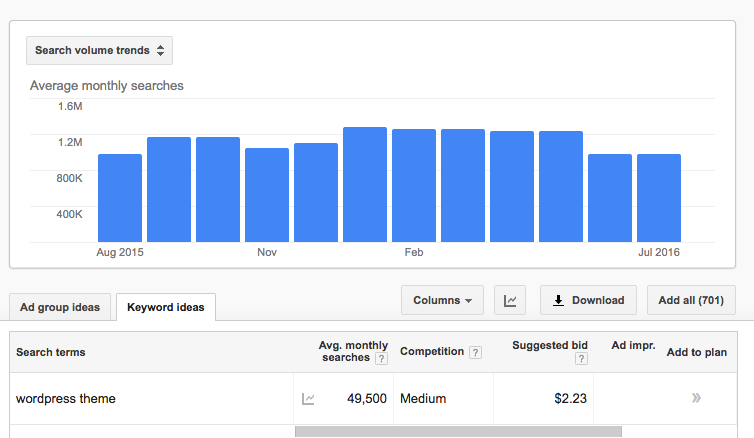
Task: Add wordpress theme to plan arrow
Action: point(696,398)
